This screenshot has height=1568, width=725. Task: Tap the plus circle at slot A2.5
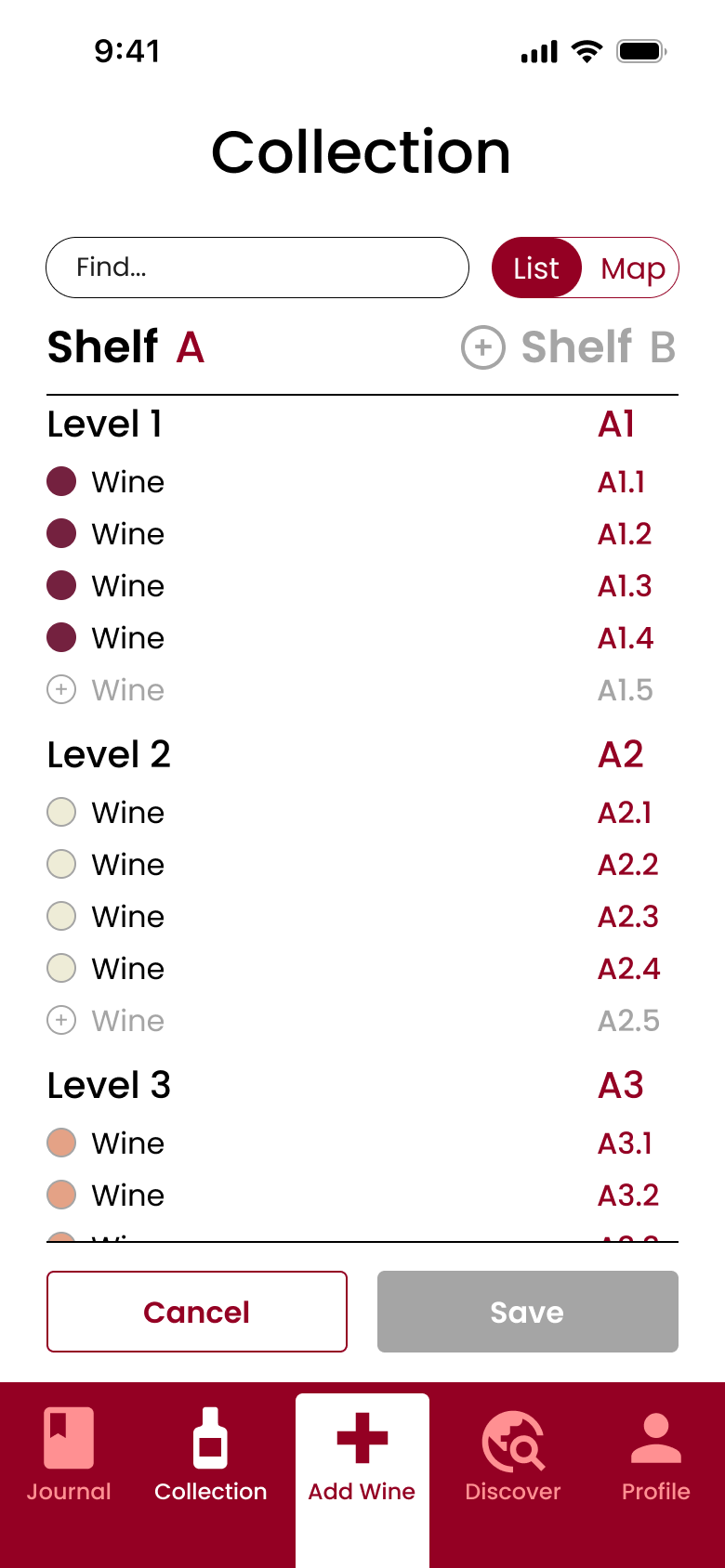(61, 1021)
